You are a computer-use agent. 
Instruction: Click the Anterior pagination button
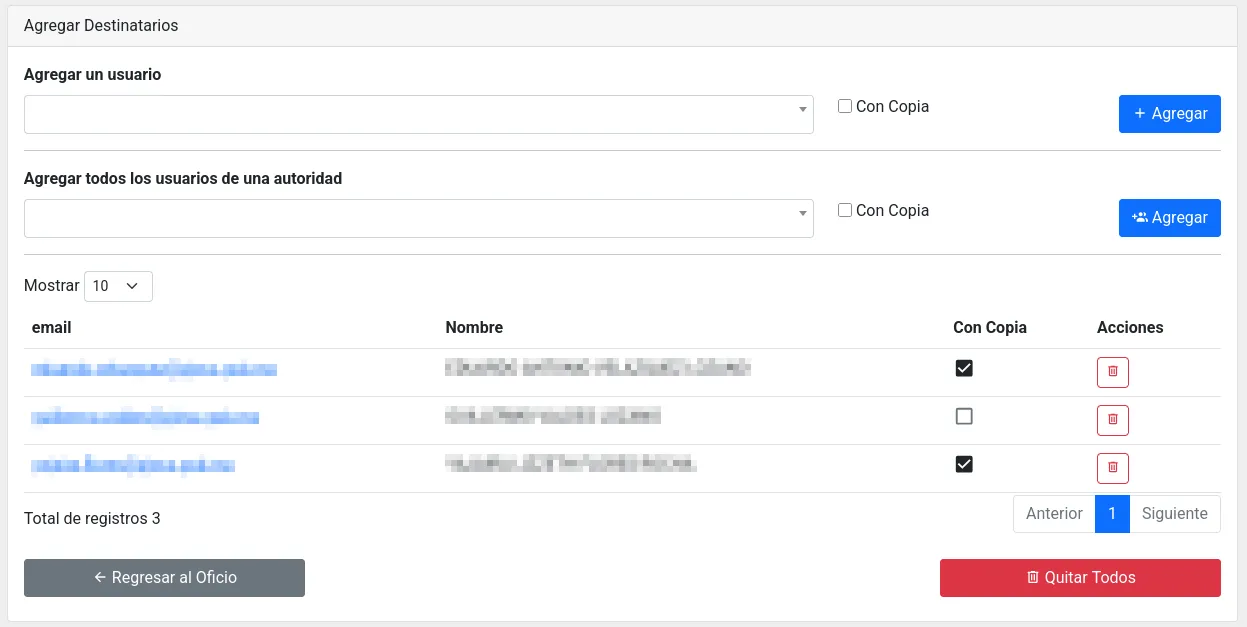click(1054, 514)
